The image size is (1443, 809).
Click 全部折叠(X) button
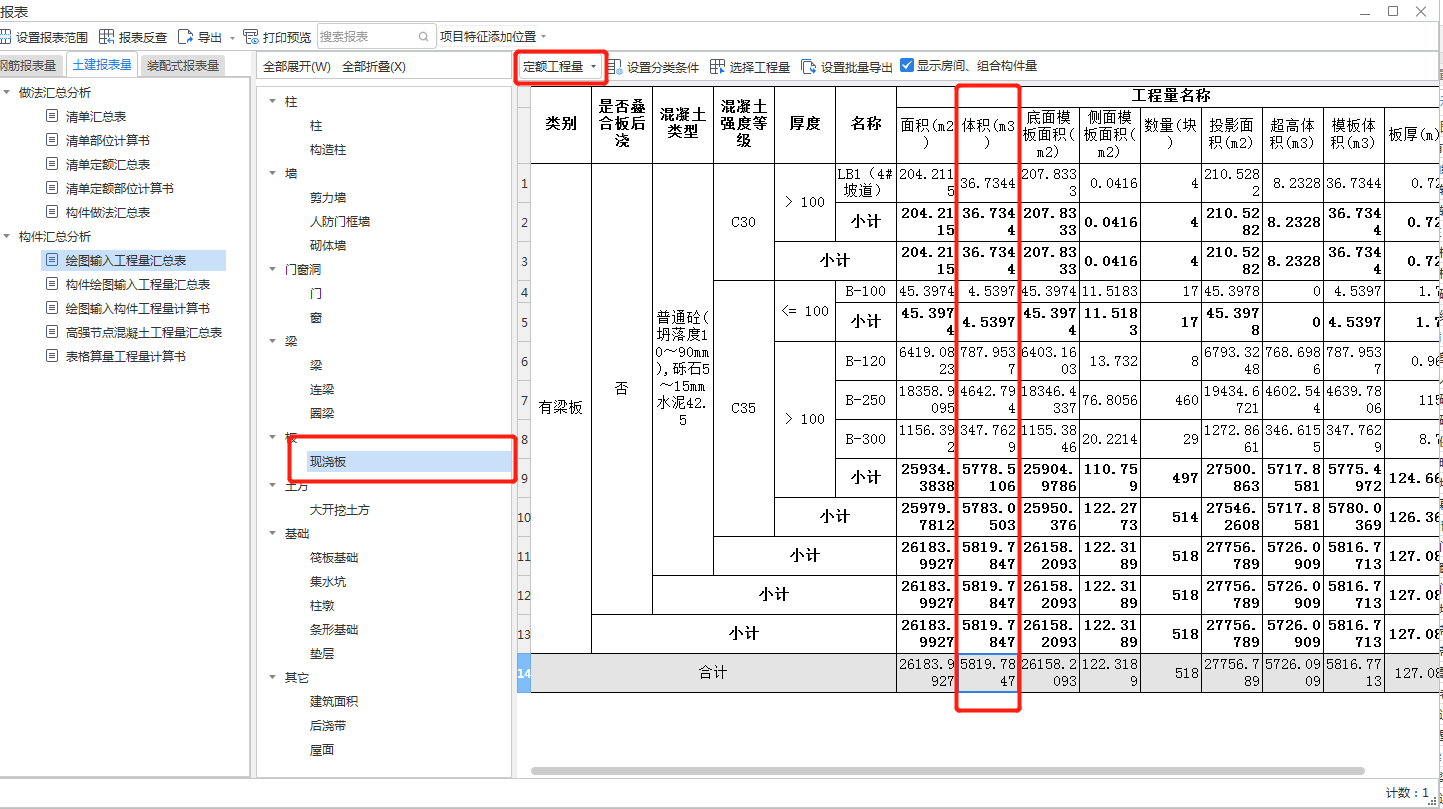[x=374, y=67]
